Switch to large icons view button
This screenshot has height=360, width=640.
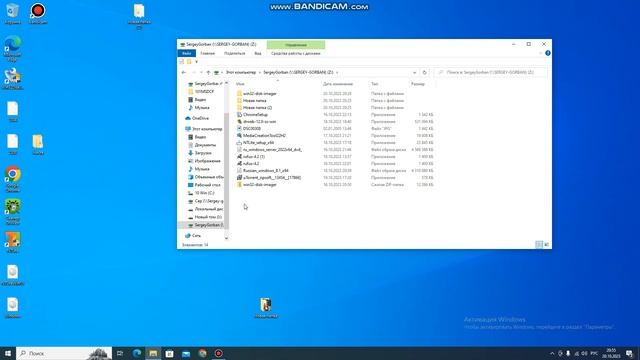[547, 244]
